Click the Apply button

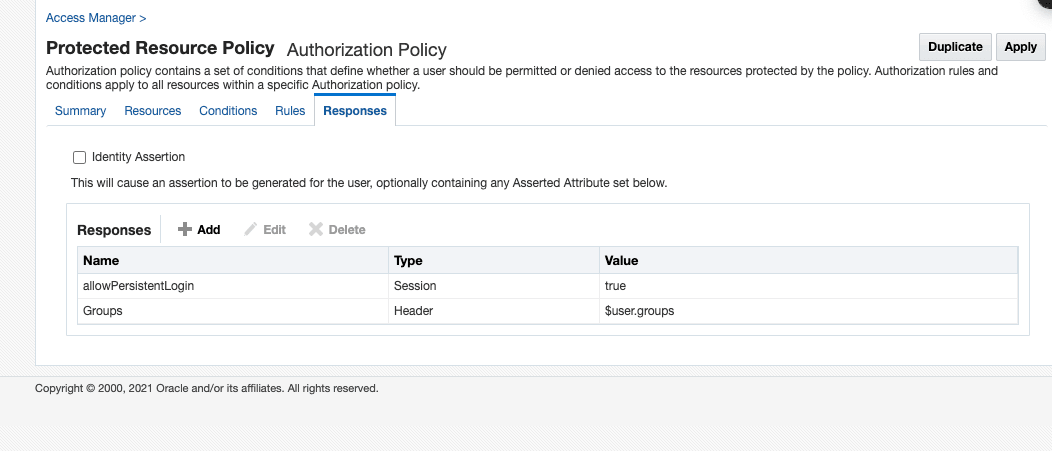(x=1020, y=47)
